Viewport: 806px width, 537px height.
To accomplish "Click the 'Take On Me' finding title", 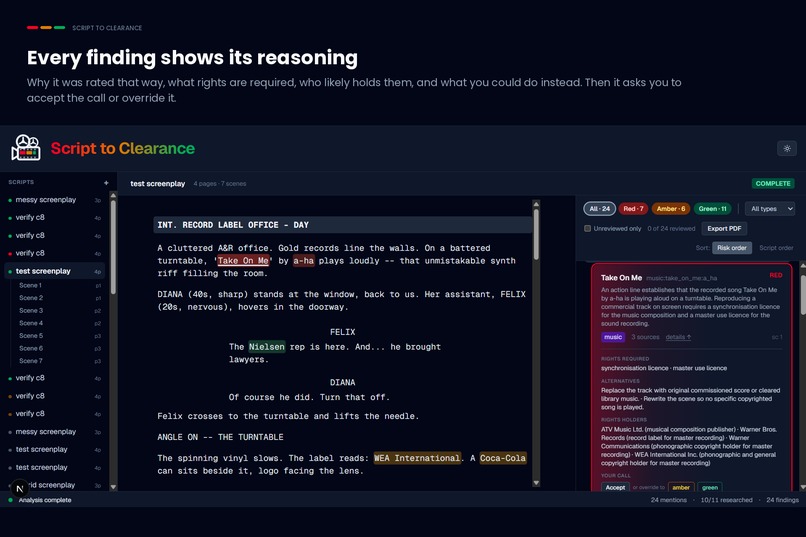I will coord(621,277).
